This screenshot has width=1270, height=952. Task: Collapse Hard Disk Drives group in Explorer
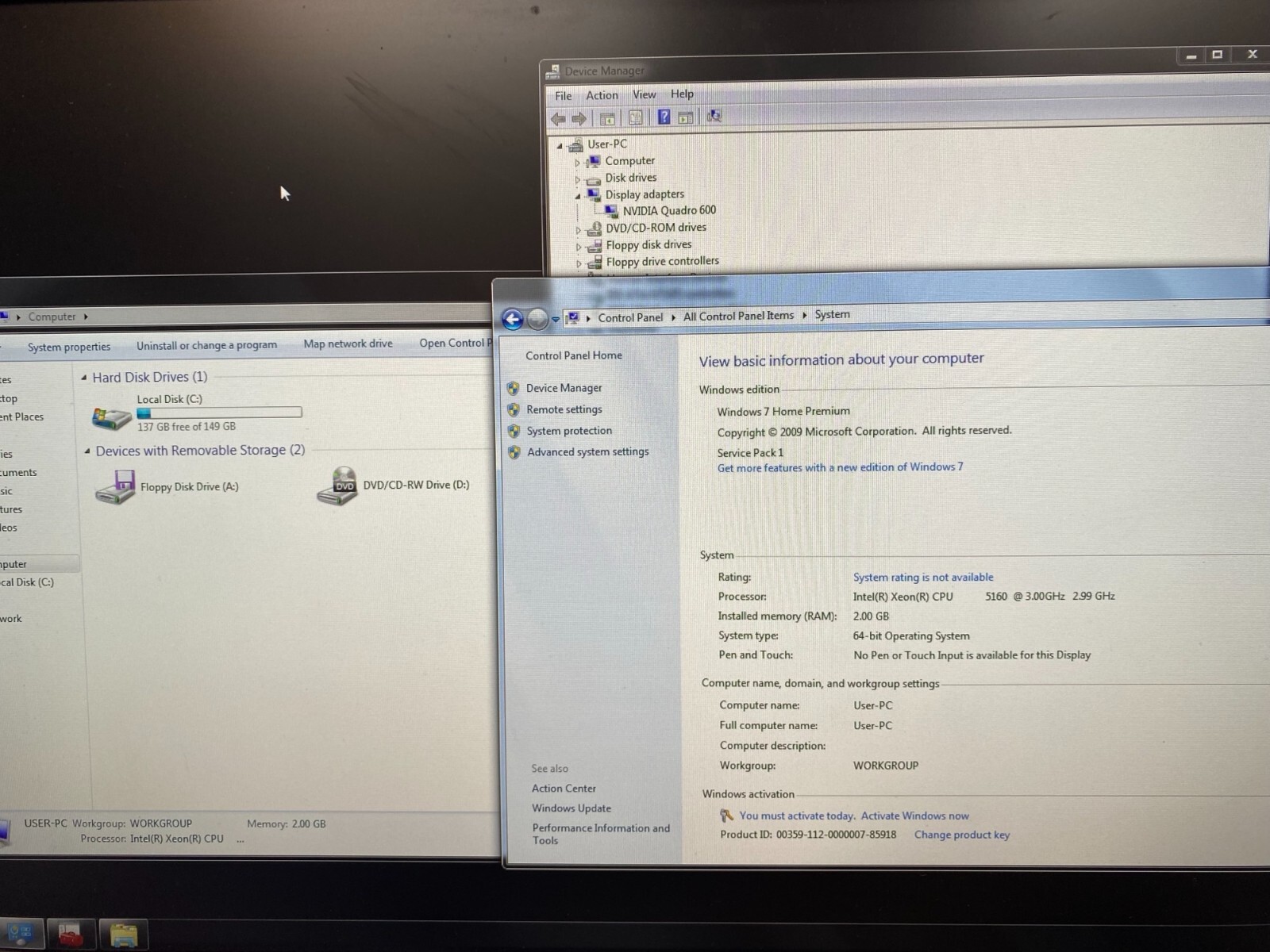click(x=84, y=378)
